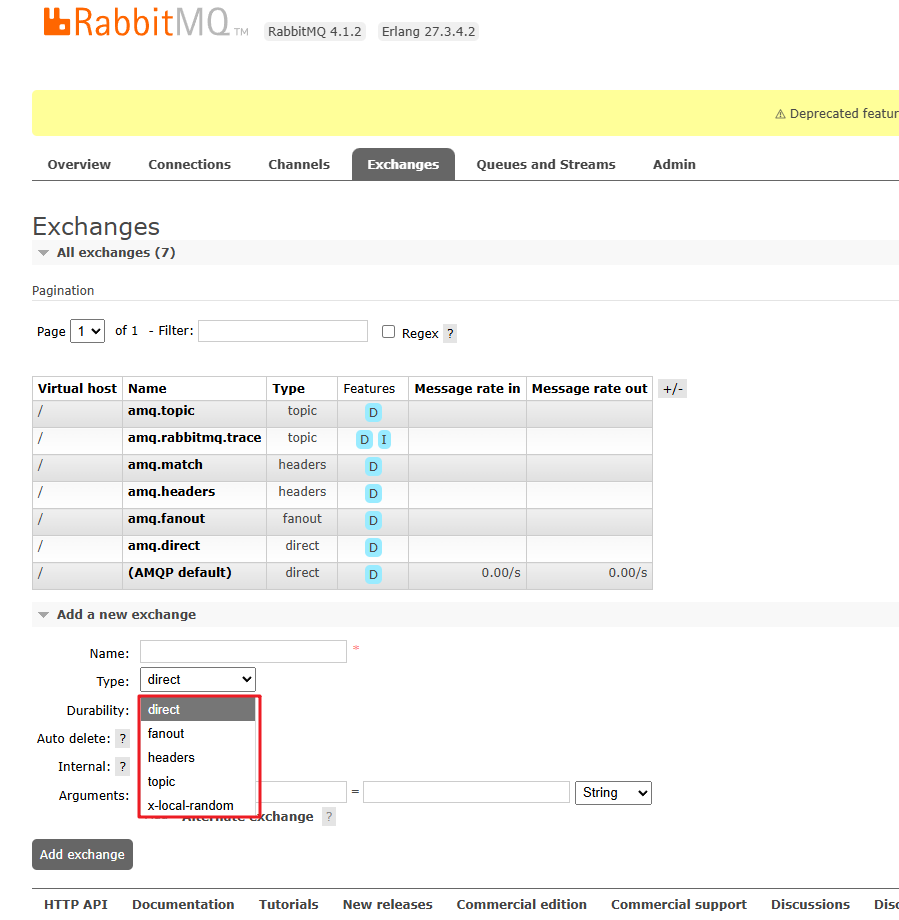The width and height of the screenshot is (899, 920).
Task: Click the I internal badge for amq.rabbitmq.trace
Action: click(384, 439)
